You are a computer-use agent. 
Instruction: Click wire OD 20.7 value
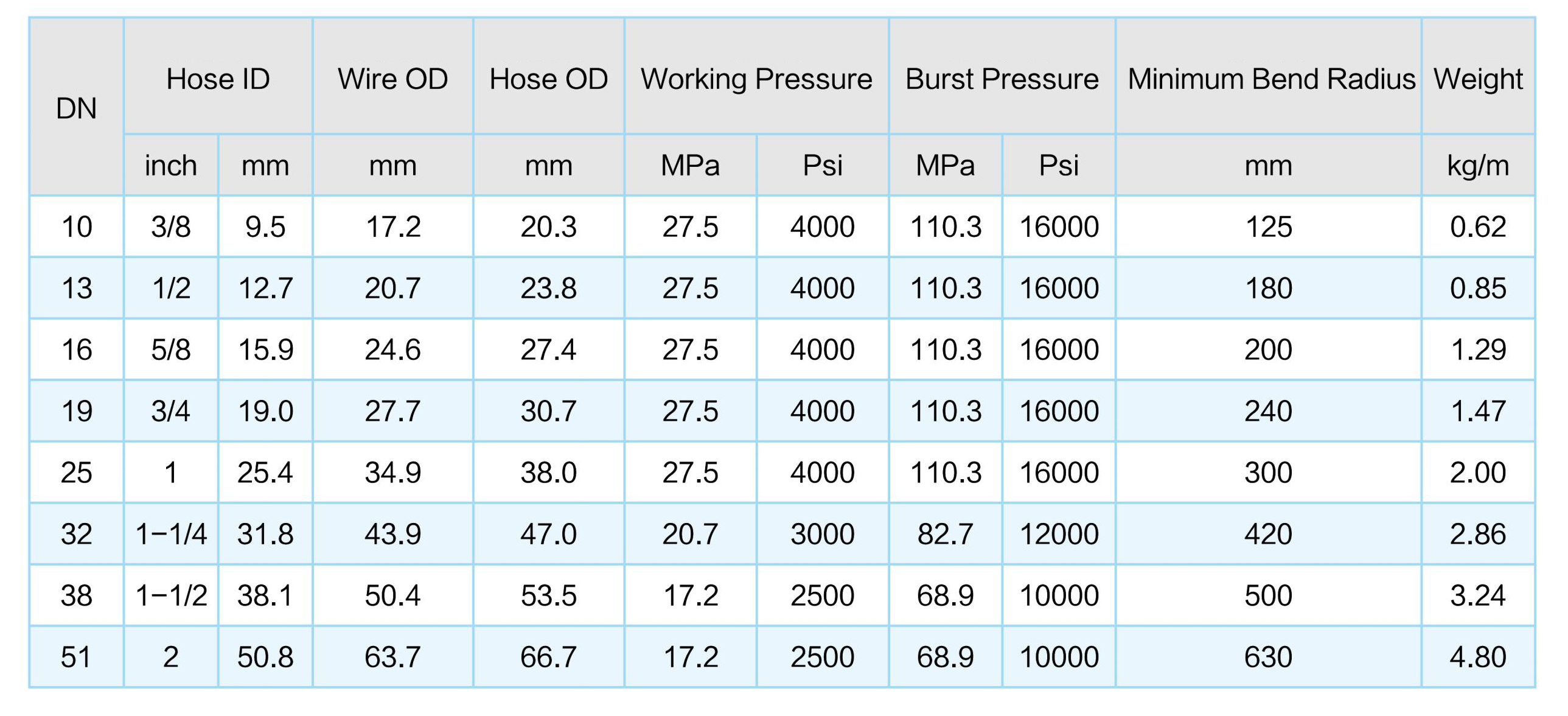click(392, 288)
